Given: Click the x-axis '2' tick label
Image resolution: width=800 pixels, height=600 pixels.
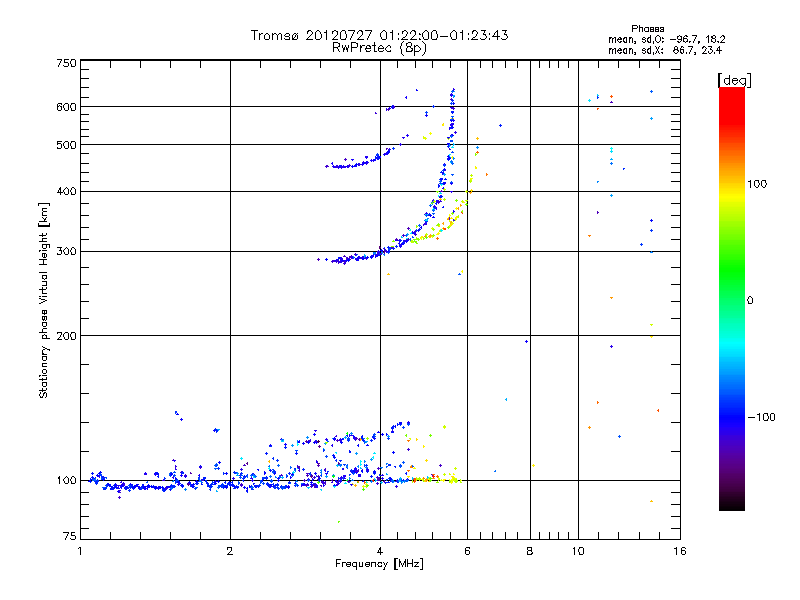Looking at the screenshot, I should 230,551.
